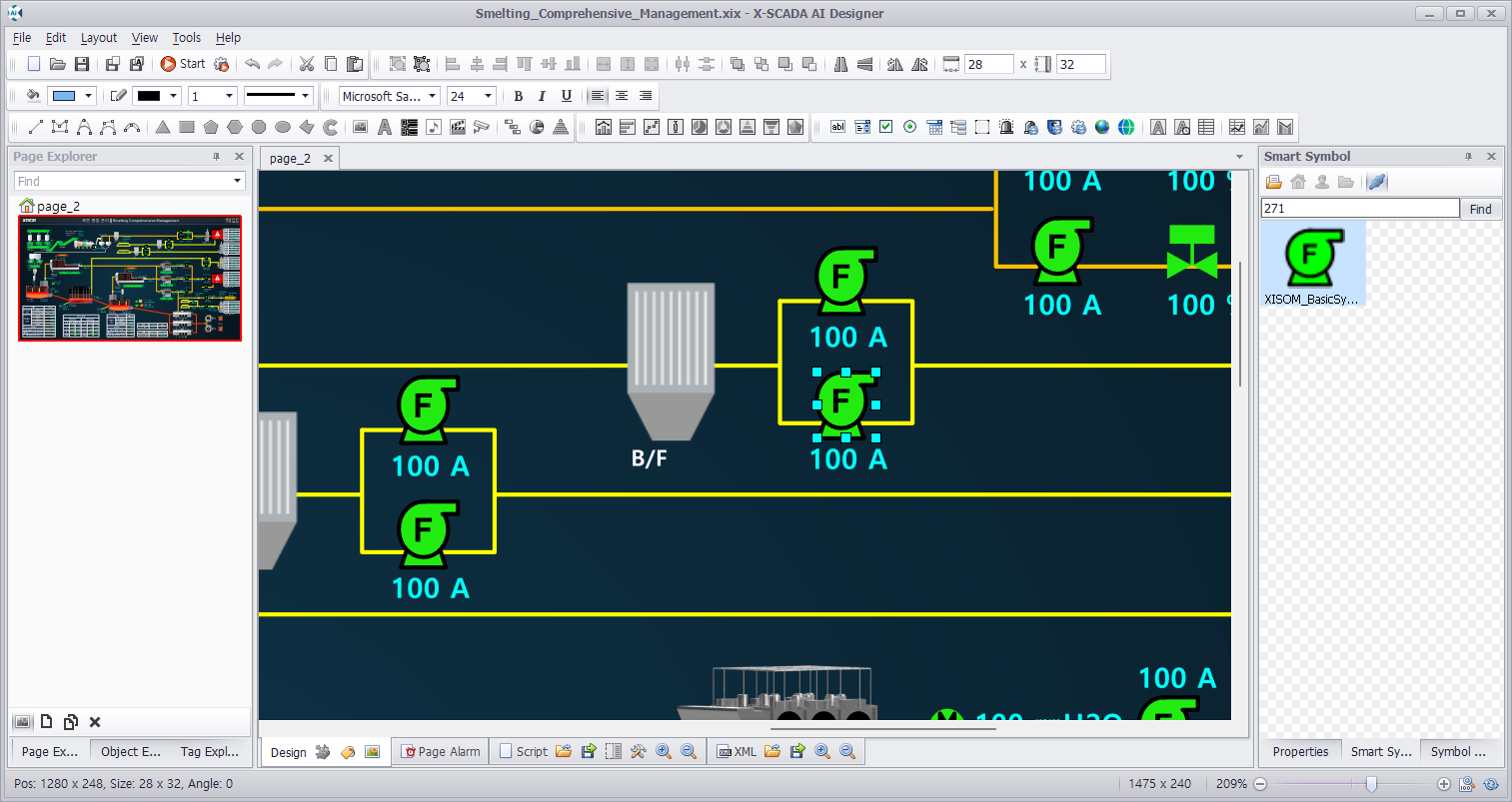Select the Ellipse shape tool

283,127
